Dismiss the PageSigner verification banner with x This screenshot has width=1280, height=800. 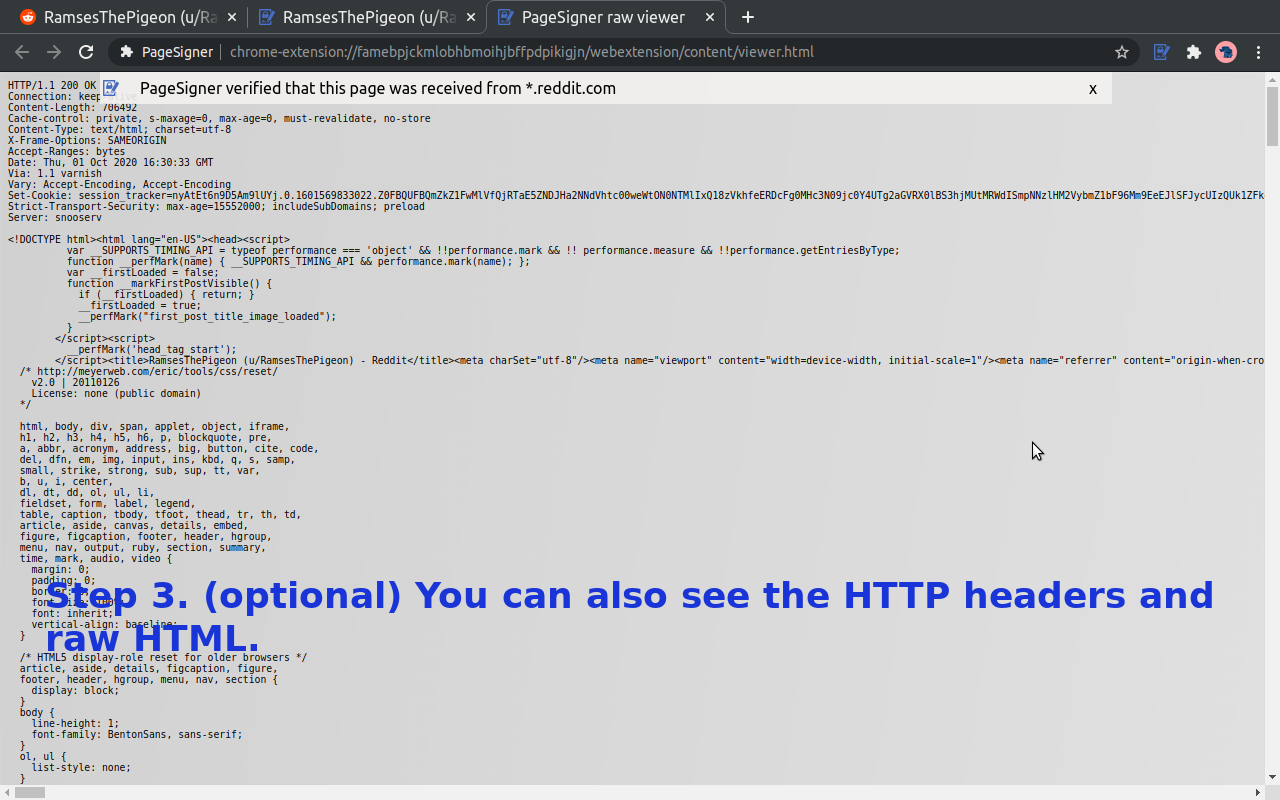coord(1093,89)
